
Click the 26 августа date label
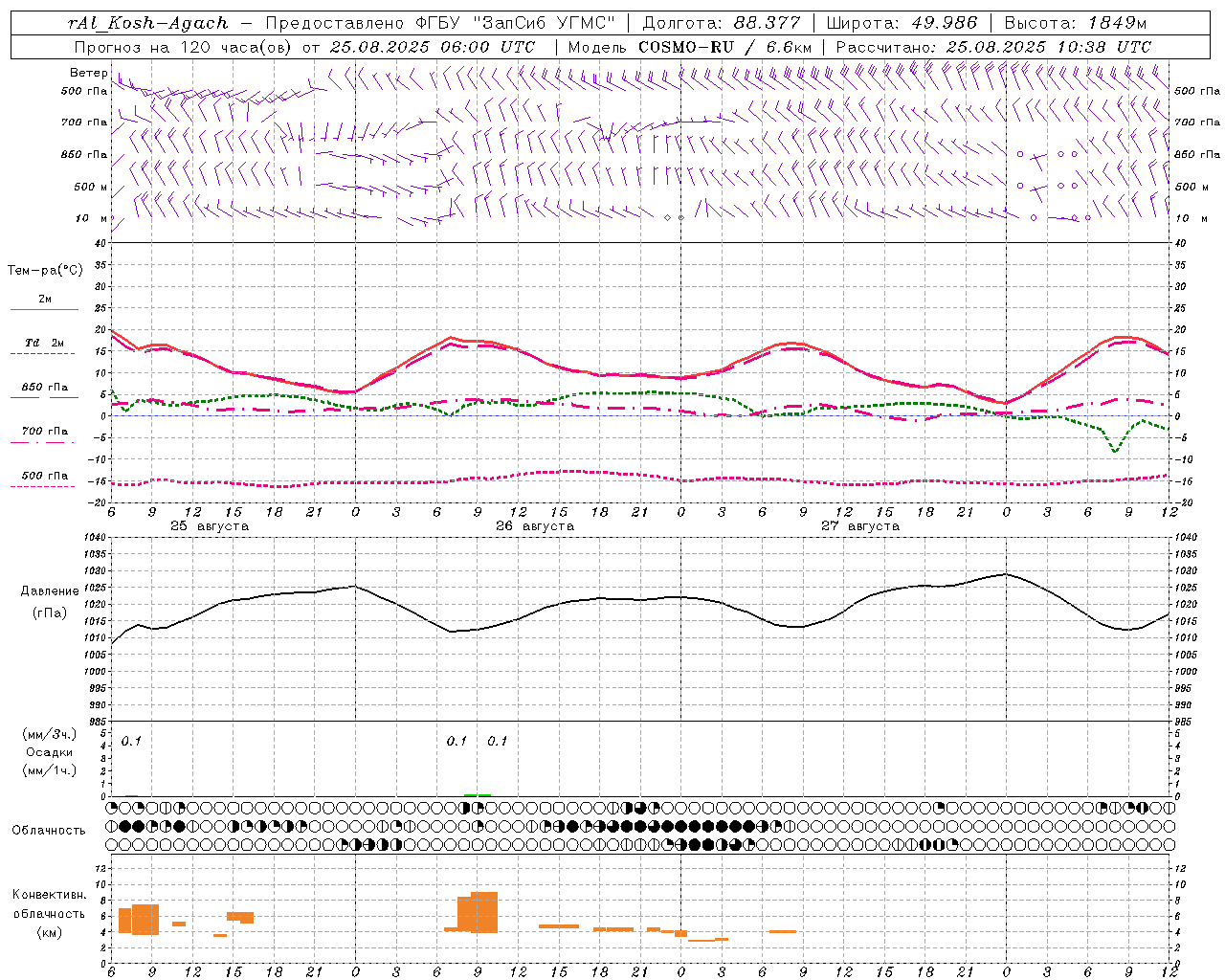pyautogui.click(x=535, y=526)
